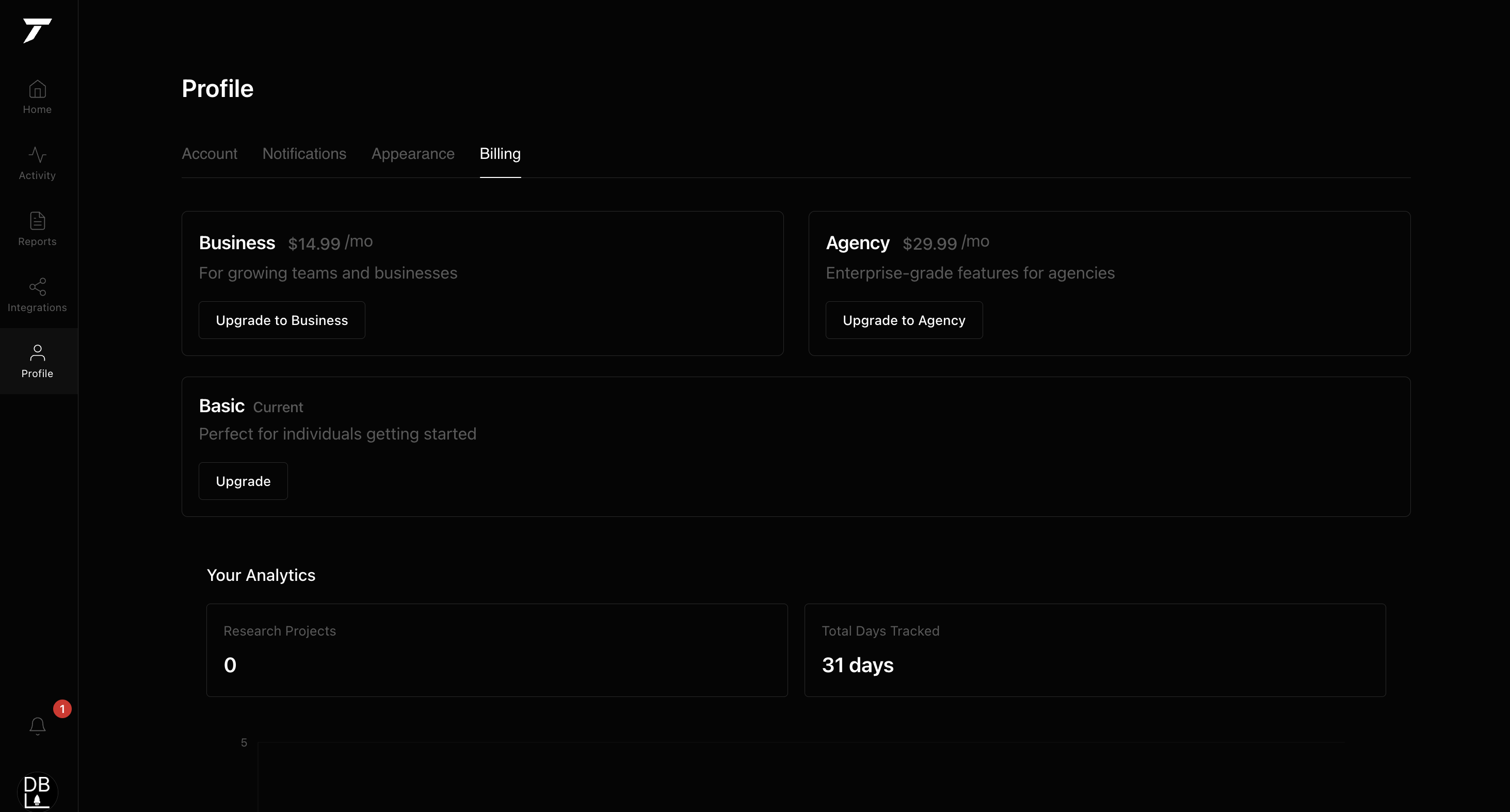Click the red notification badge showing 1
Screen dimensions: 1510x812
coord(62,709)
